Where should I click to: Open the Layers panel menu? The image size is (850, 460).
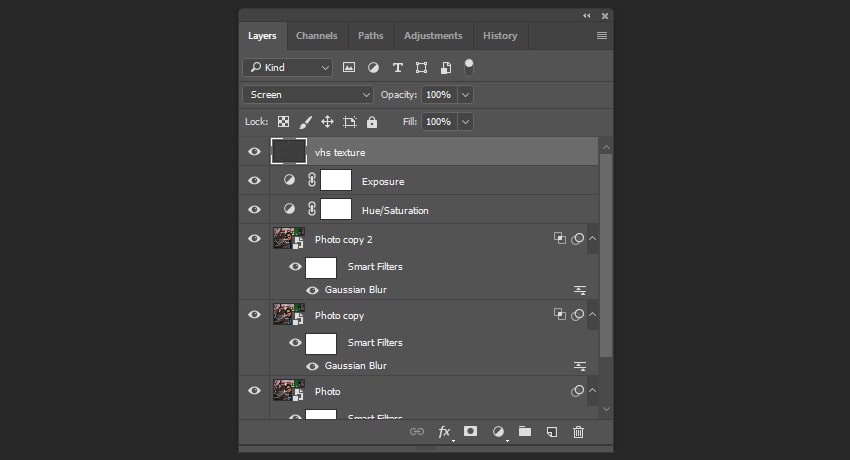point(602,36)
